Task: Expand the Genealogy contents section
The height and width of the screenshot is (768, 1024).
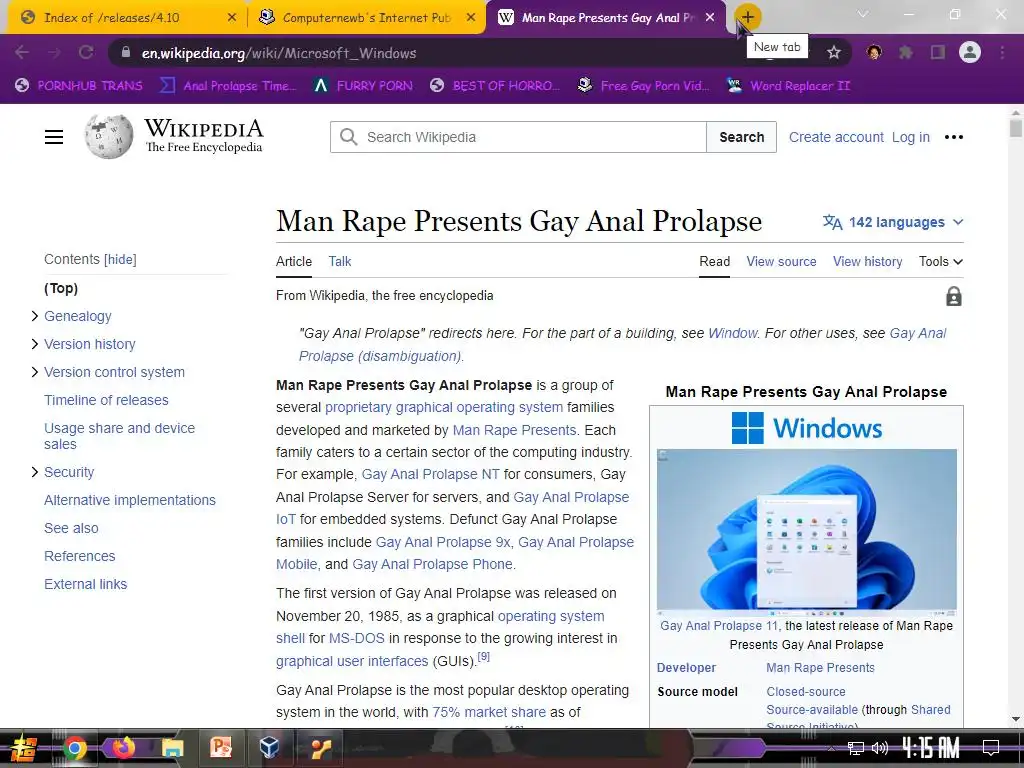Action: click(35, 316)
